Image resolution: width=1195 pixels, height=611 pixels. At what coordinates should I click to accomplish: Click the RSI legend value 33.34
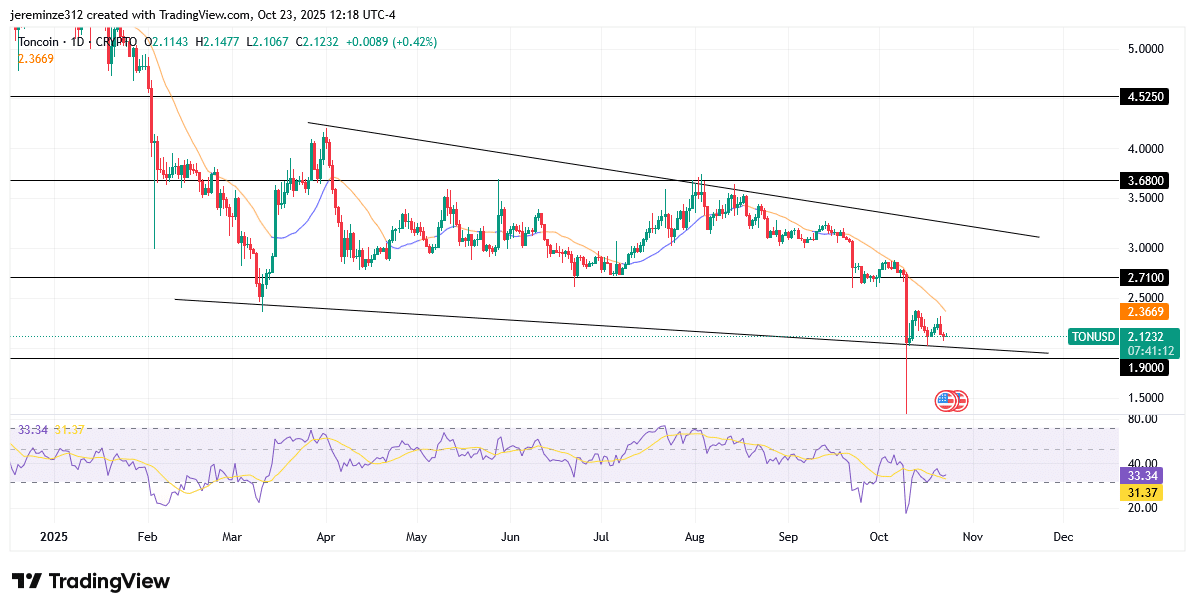32,430
